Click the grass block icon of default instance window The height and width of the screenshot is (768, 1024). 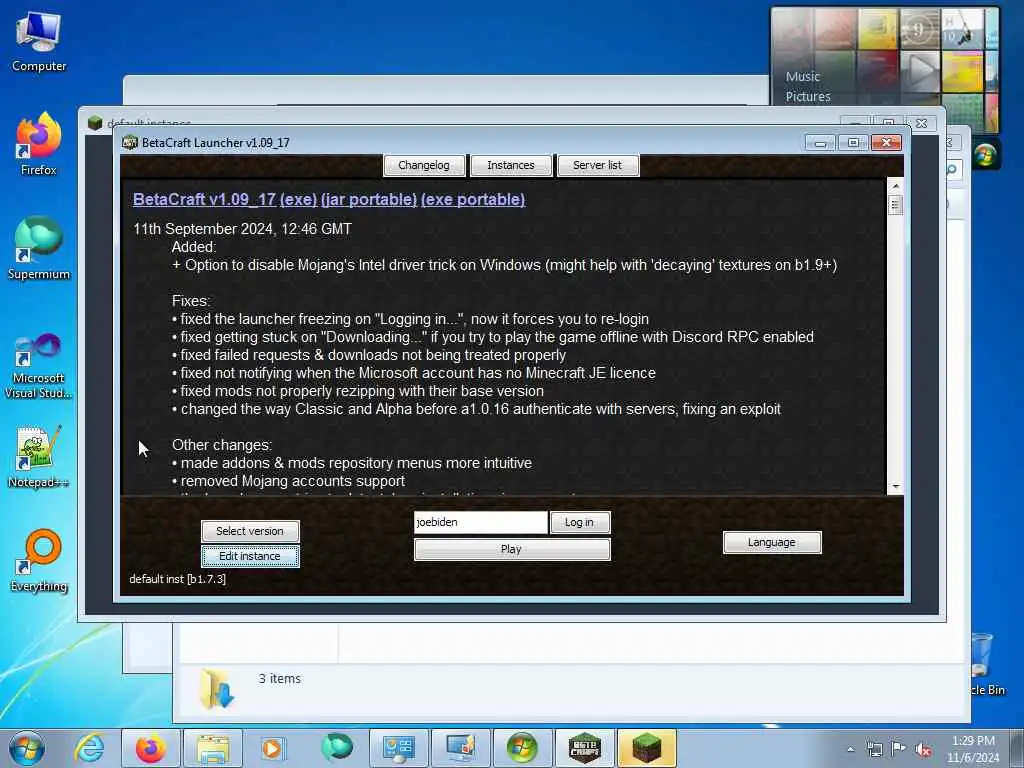tap(95, 123)
